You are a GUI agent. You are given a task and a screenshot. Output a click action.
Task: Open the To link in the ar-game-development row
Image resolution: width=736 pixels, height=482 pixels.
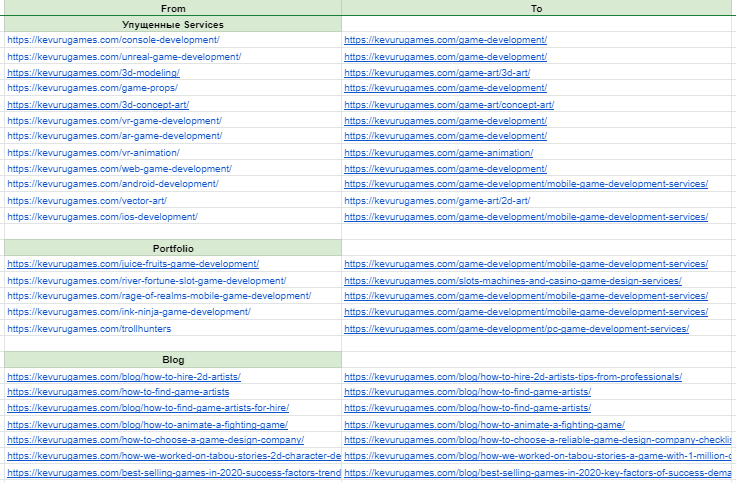point(445,136)
